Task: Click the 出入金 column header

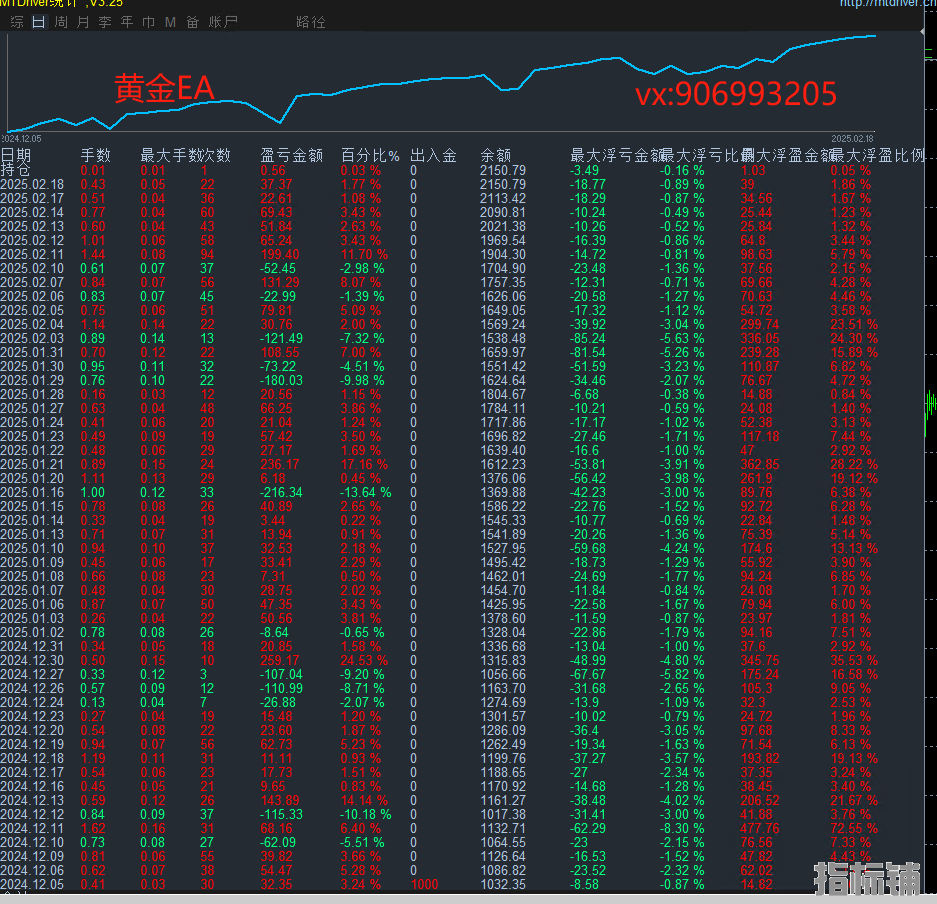Action: (x=433, y=155)
